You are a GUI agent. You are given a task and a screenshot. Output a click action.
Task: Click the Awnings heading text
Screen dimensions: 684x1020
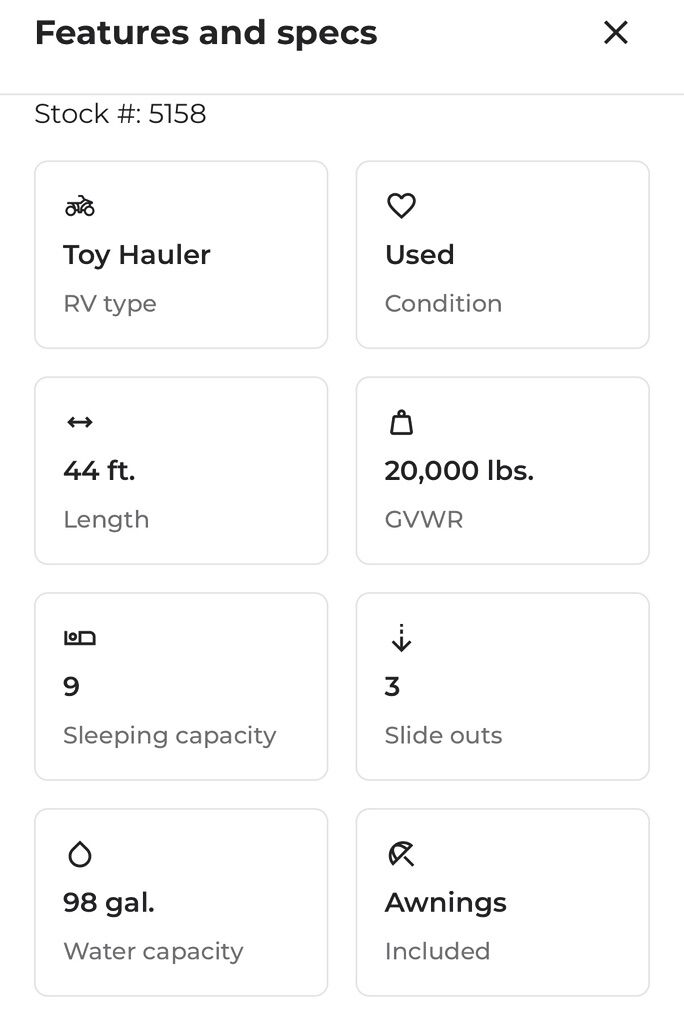(446, 903)
